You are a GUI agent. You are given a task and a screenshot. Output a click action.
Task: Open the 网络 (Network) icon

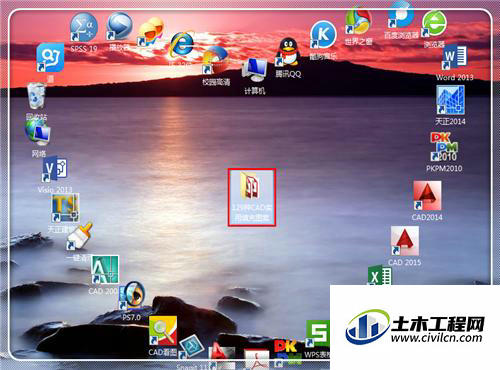(38, 133)
